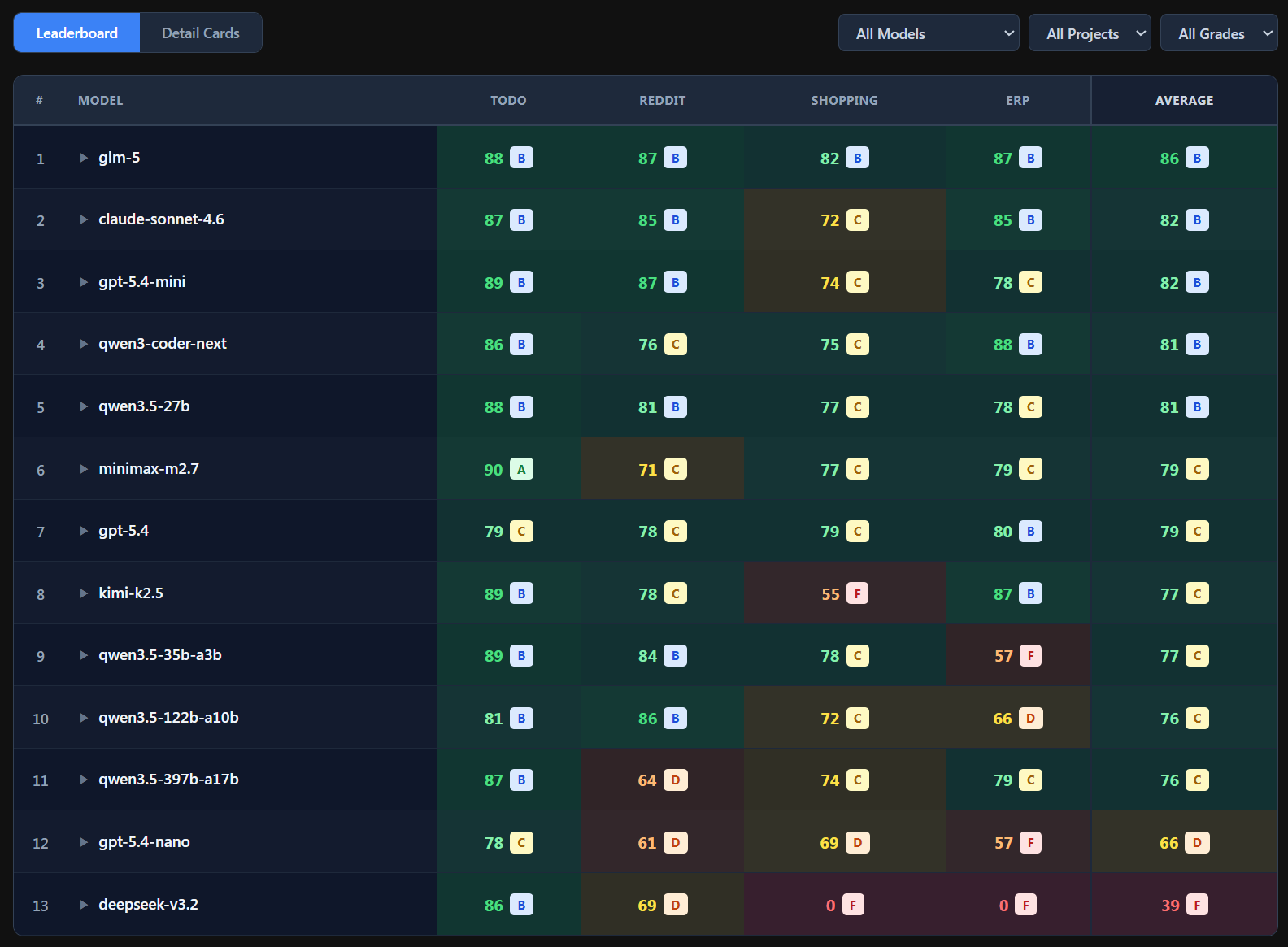The width and height of the screenshot is (1288, 947).
Task: Click glm-5 average B grade badge
Action: [1197, 158]
